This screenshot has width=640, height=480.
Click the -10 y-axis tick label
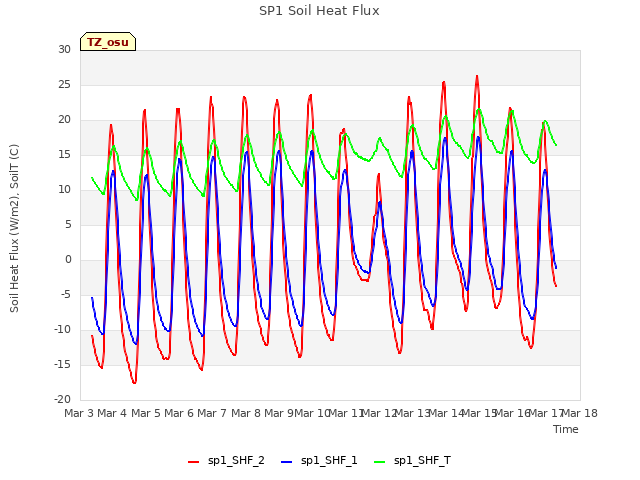coord(62,330)
